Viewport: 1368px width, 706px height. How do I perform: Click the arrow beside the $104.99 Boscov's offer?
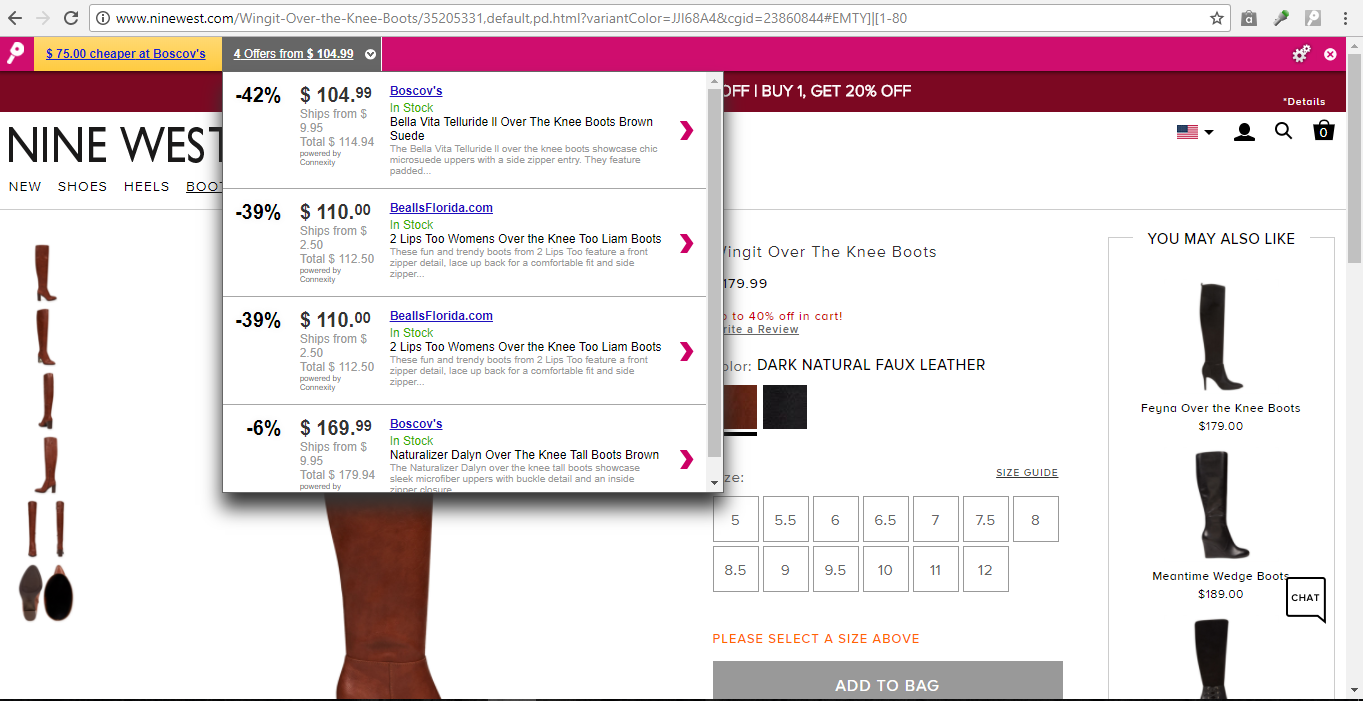coord(686,130)
